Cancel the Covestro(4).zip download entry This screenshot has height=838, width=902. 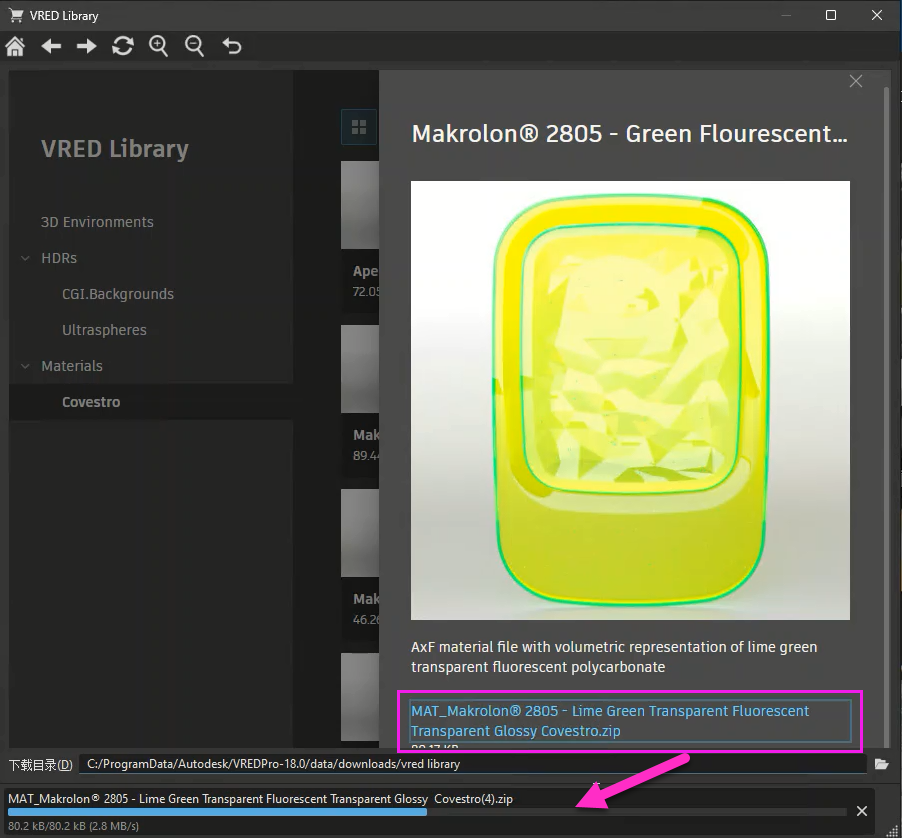click(x=862, y=811)
